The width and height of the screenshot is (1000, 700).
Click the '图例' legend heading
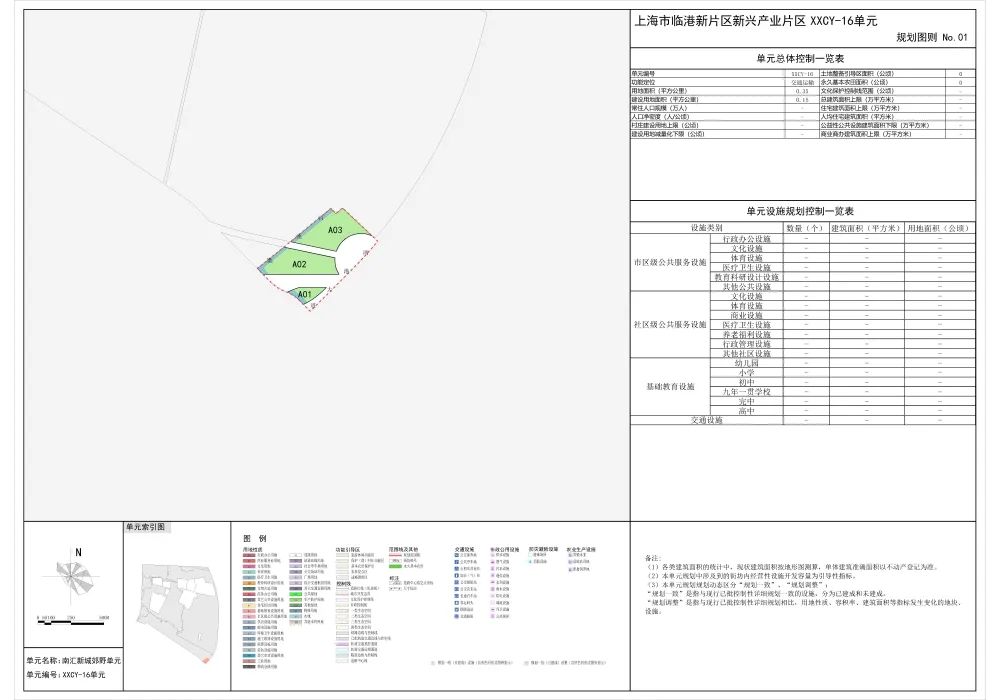click(x=254, y=539)
